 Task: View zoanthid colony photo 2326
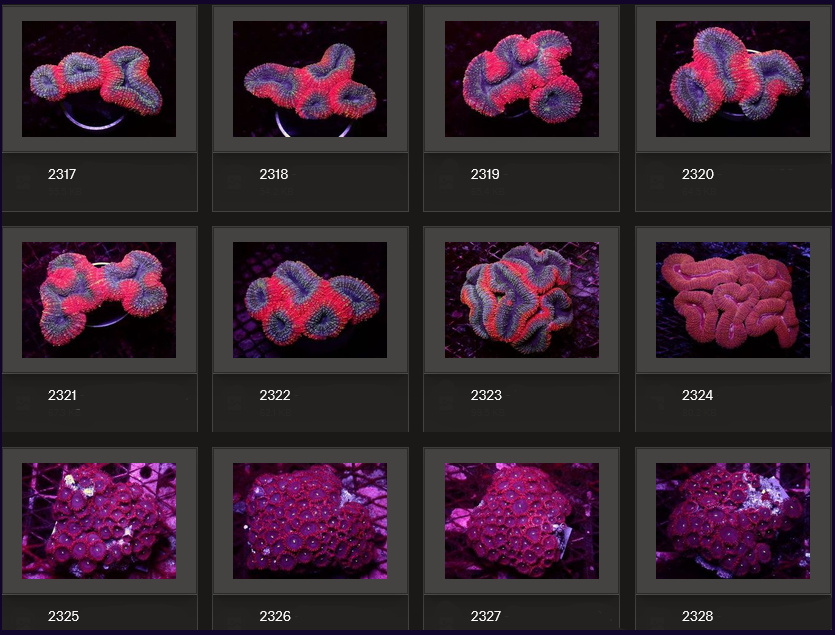[x=310, y=521]
